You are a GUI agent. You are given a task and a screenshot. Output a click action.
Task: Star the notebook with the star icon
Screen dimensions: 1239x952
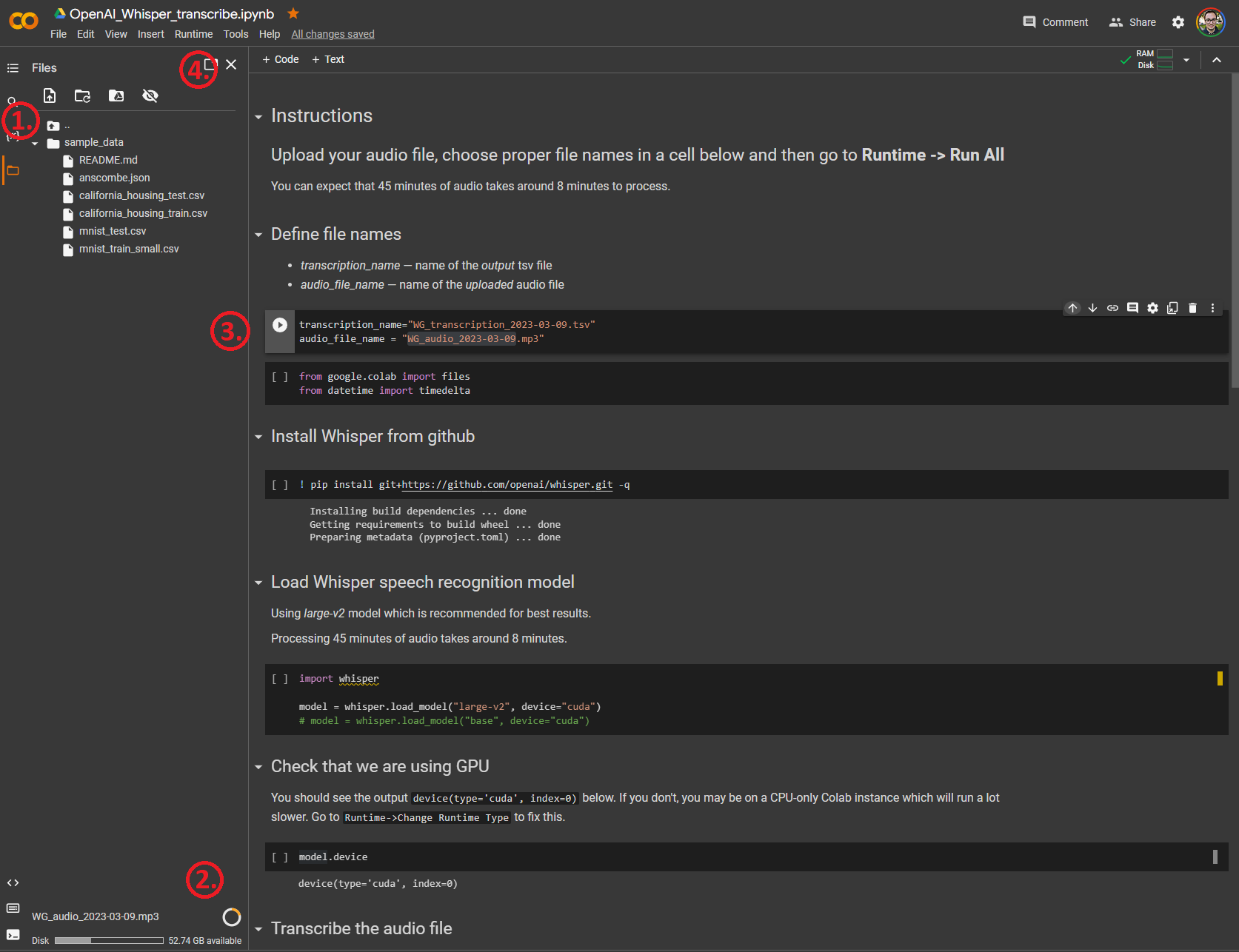[293, 13]
